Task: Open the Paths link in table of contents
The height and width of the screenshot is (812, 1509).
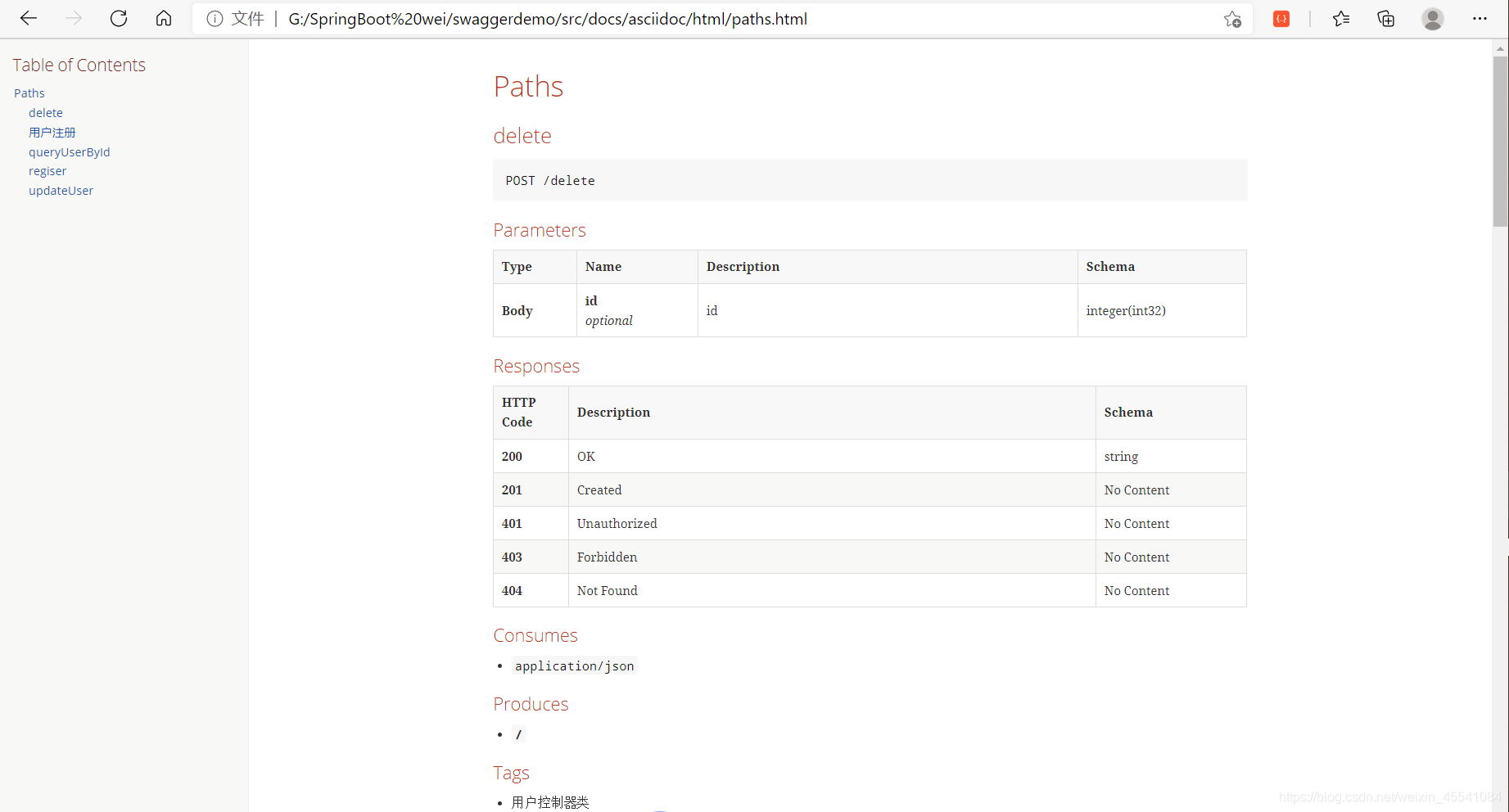Action: pos(29,93)
